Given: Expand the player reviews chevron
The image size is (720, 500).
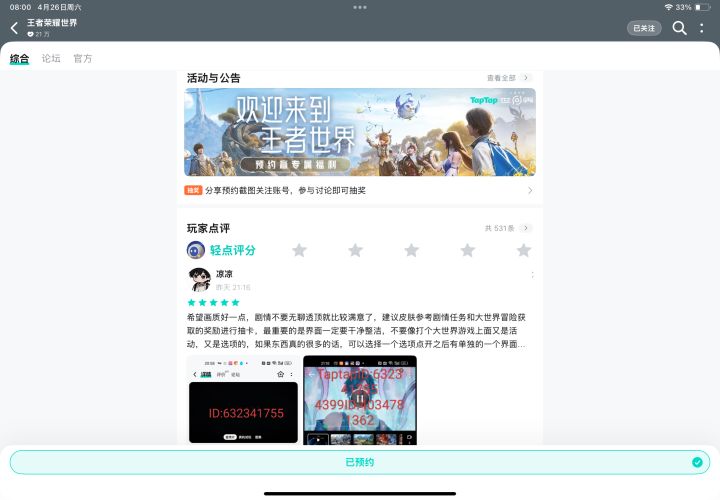Looking at the screenshot, I should [526, 228].
